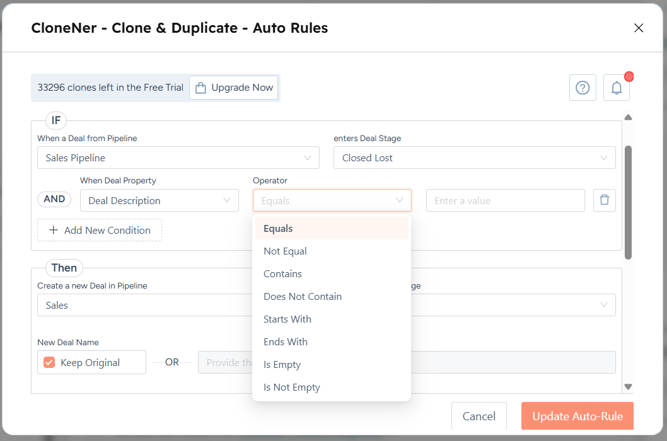Image resolution: width=667 pixels, height=441 pixels.
Task: Click the Upgrade Now button
Action: 234,88
